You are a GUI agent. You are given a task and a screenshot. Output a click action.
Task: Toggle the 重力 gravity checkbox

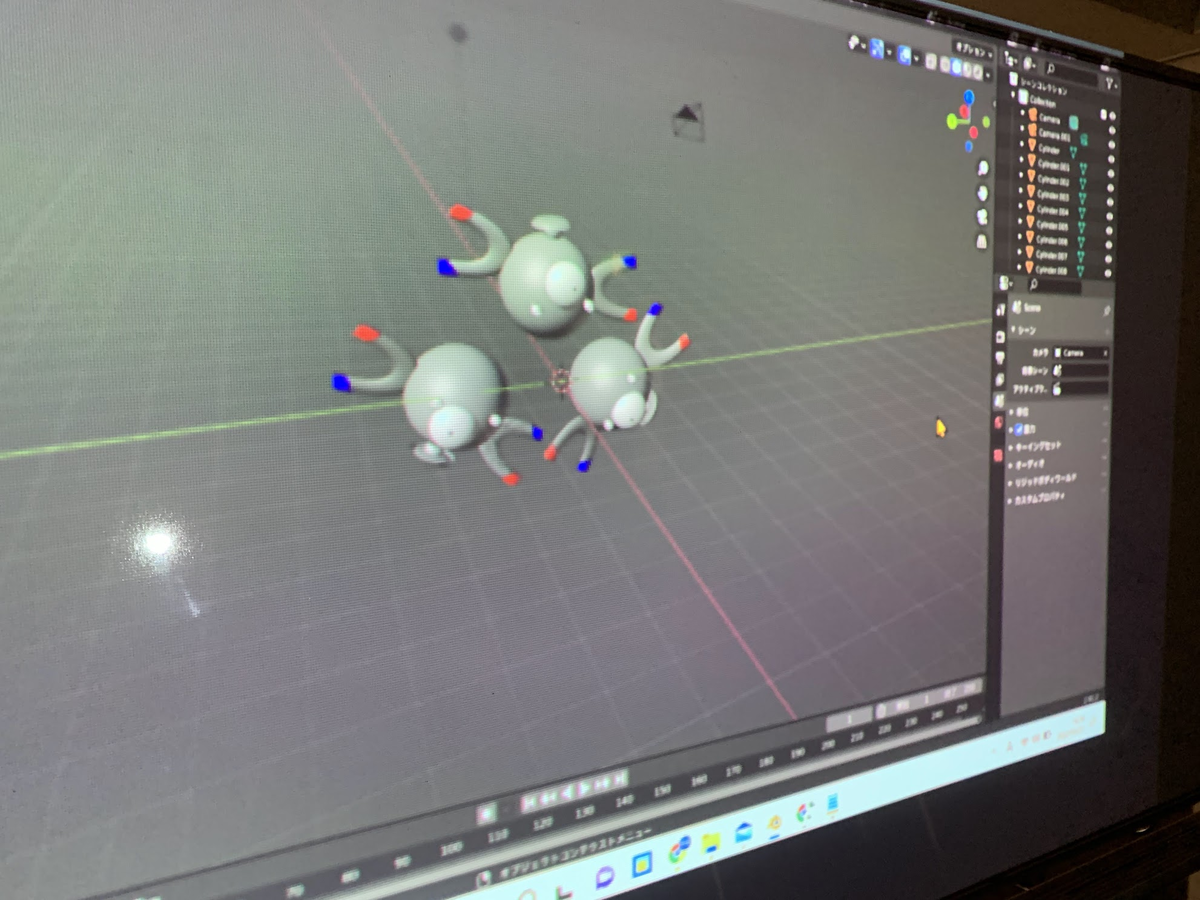click(1019, 430)
